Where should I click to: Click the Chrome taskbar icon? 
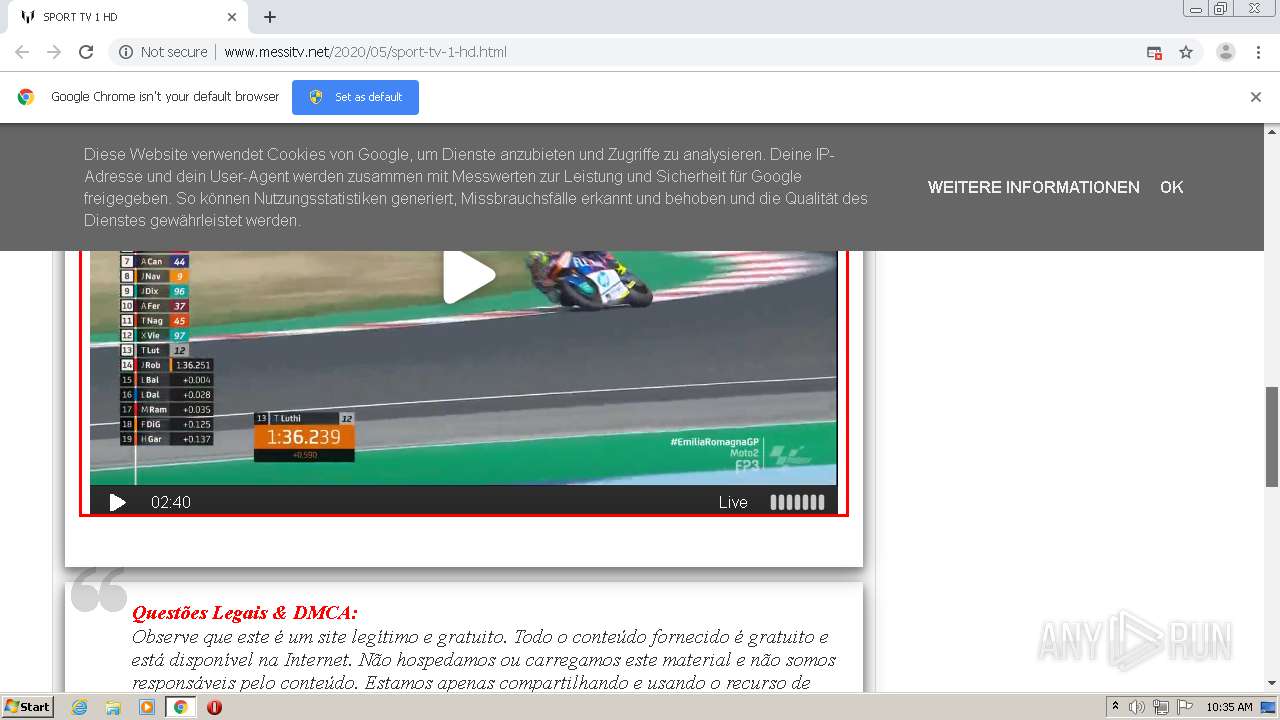[180, 707]
